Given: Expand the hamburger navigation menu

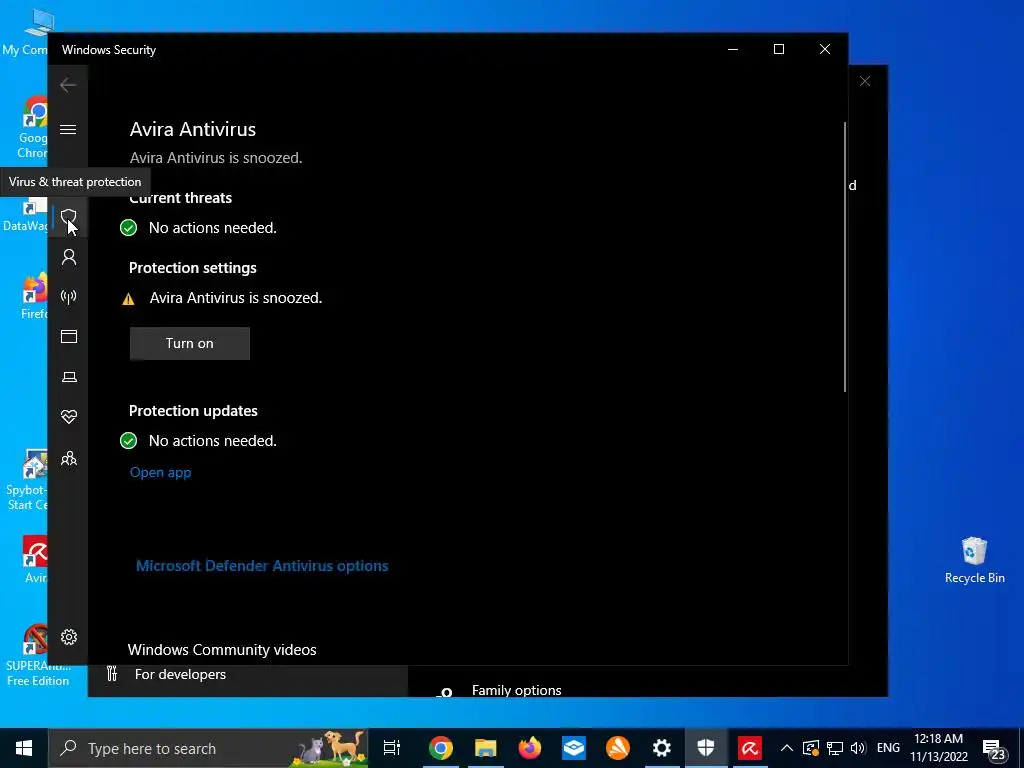Looking at the screenshot, I should pos(68,129).
